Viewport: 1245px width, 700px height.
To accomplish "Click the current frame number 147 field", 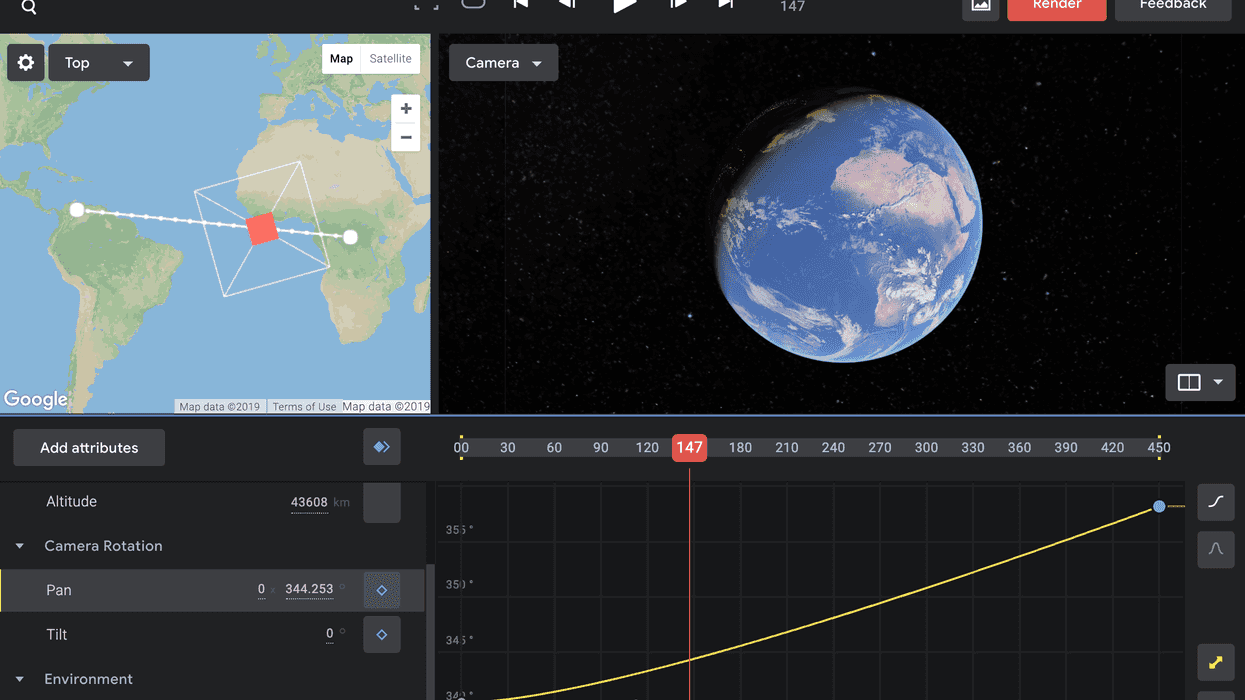I will coord(792,6).
